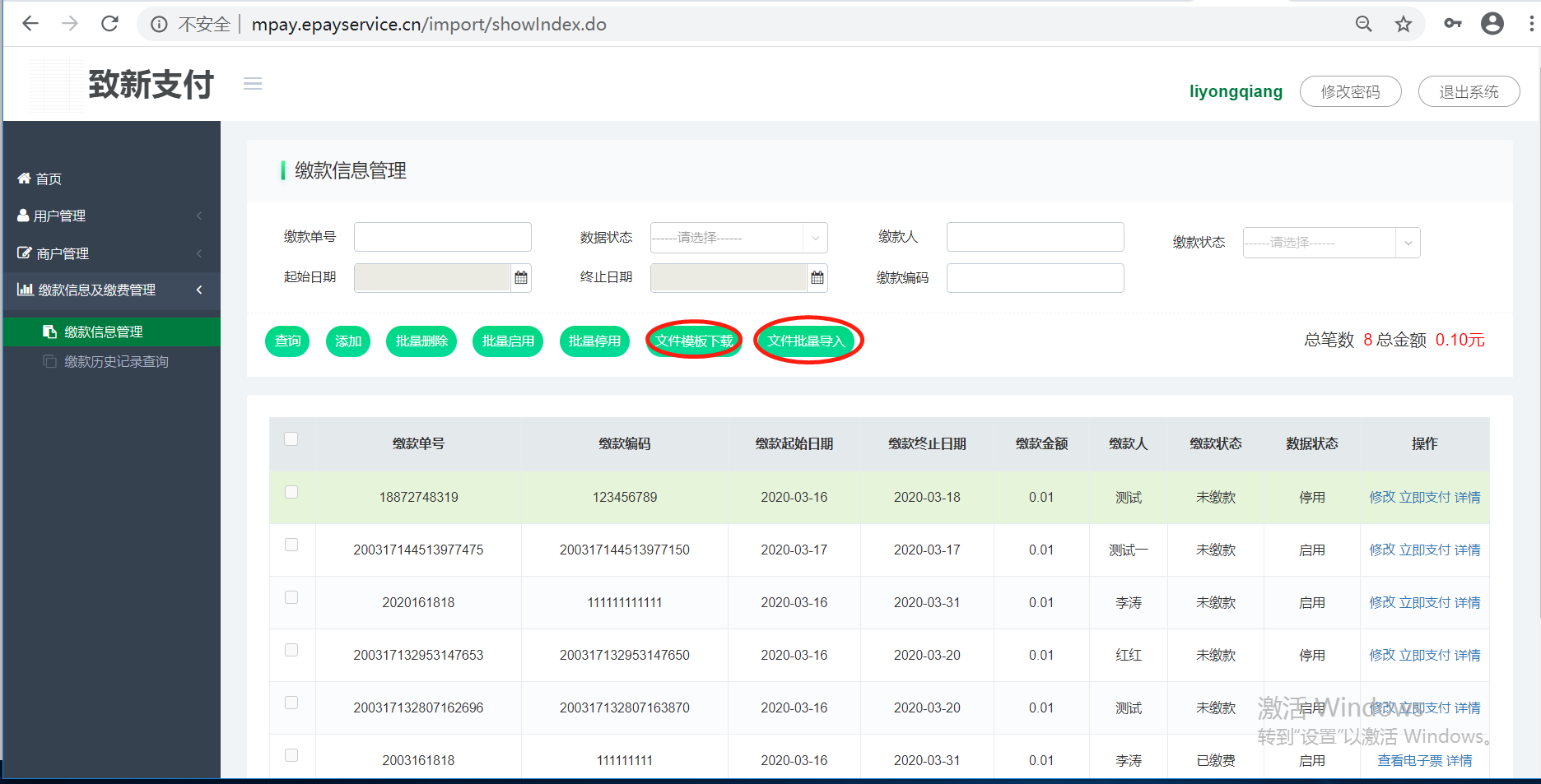Check the row for 200317132953147653
This screenshot has height=784, width=1541.
291,650
